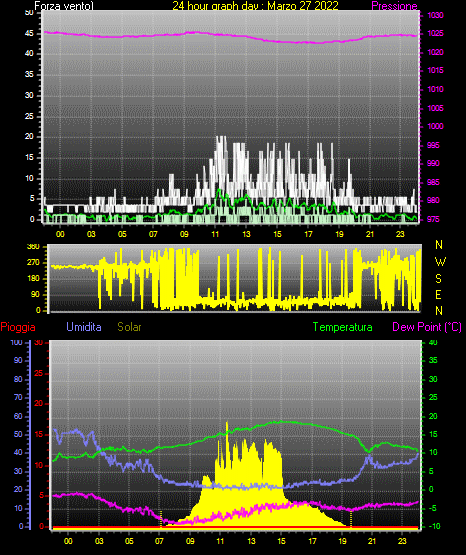Image resolution: width=466 pixels, height=555 pixels.
Task: Click the Forza vento axis title
Action: (64, 6)
